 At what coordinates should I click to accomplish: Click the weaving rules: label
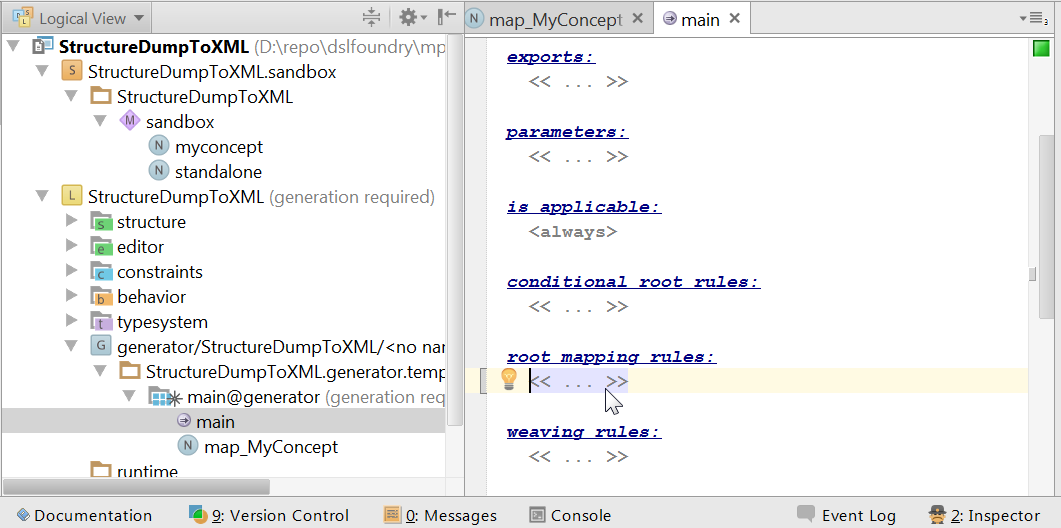coord(583,433)
